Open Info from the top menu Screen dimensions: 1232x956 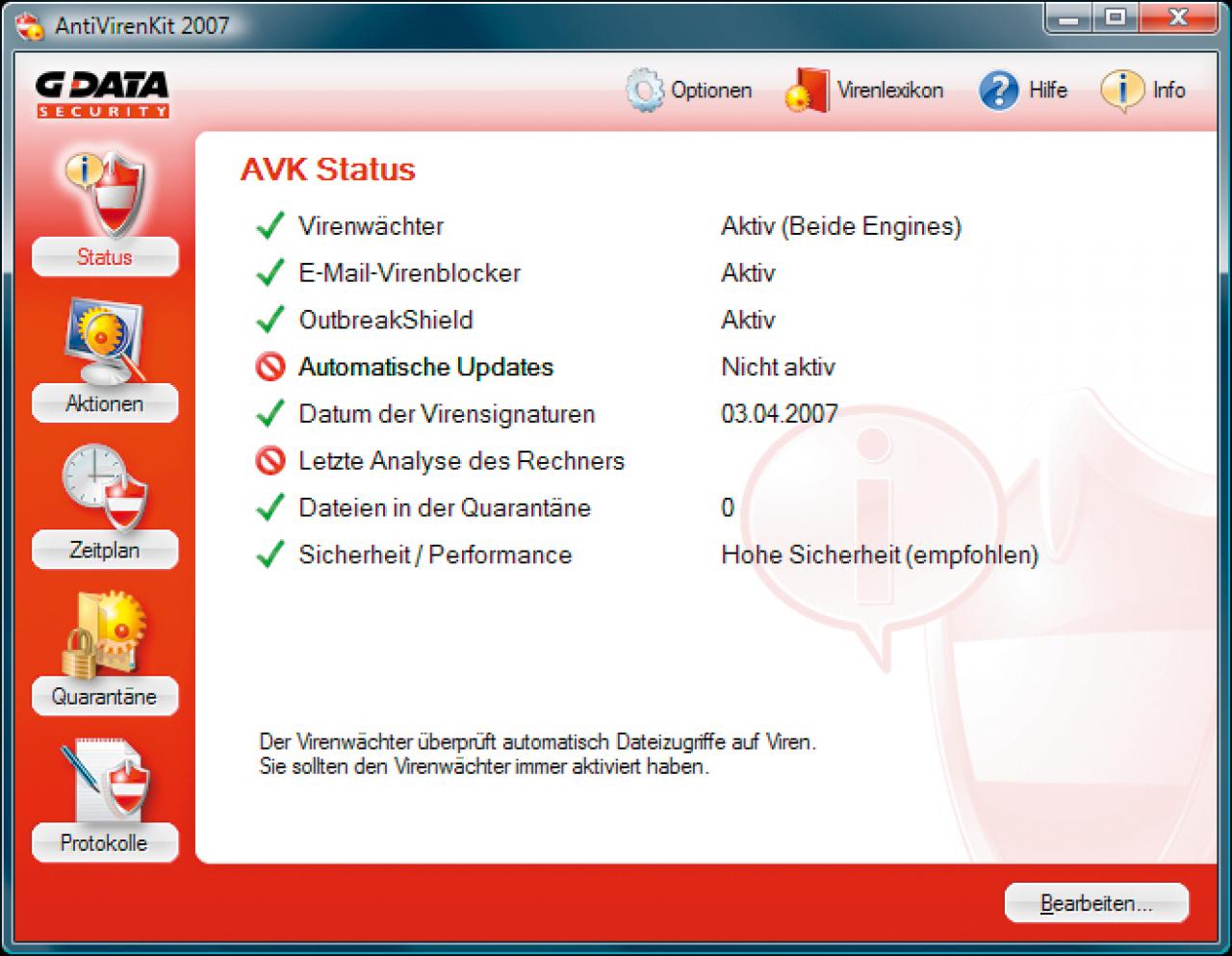coord(1169,90)
